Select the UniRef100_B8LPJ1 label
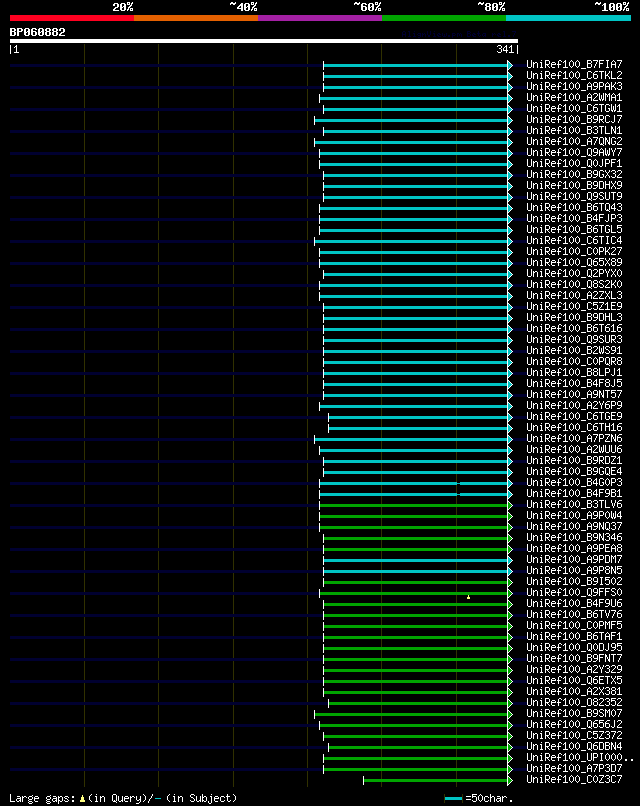Viewport: 640px width, 806px height. (x=574, y=372)
